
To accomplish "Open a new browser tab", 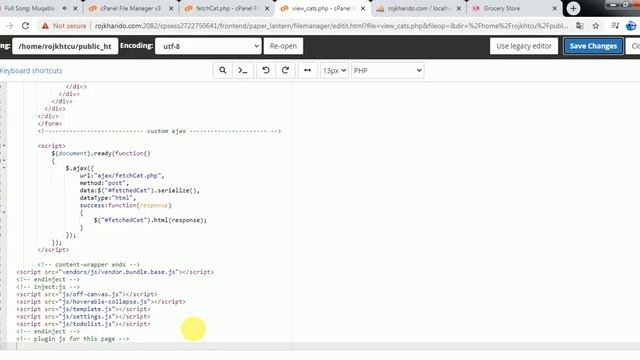I will click(573, 8).
